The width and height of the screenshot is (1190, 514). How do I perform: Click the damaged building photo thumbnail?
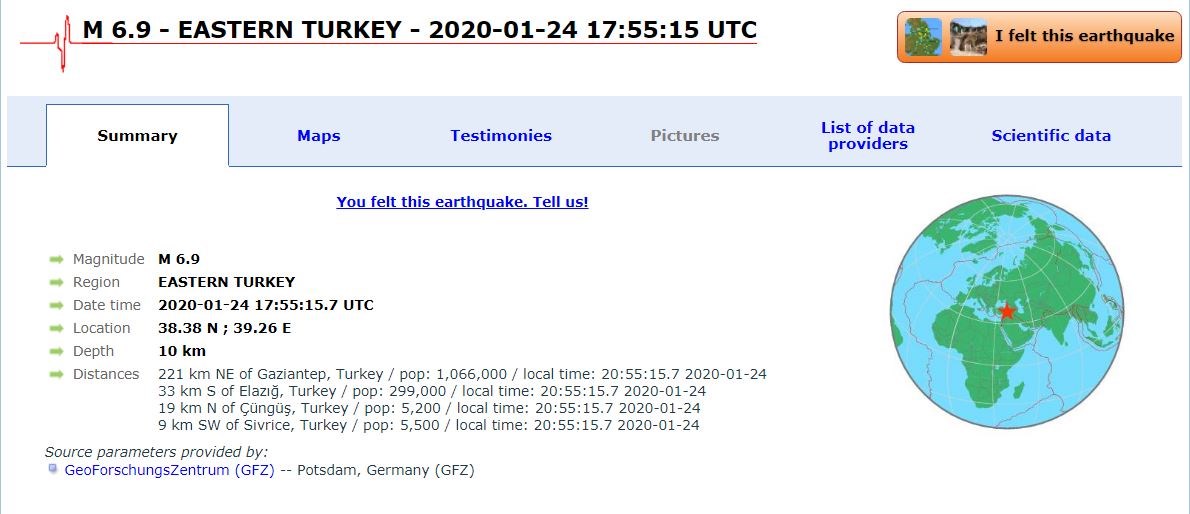968,37
